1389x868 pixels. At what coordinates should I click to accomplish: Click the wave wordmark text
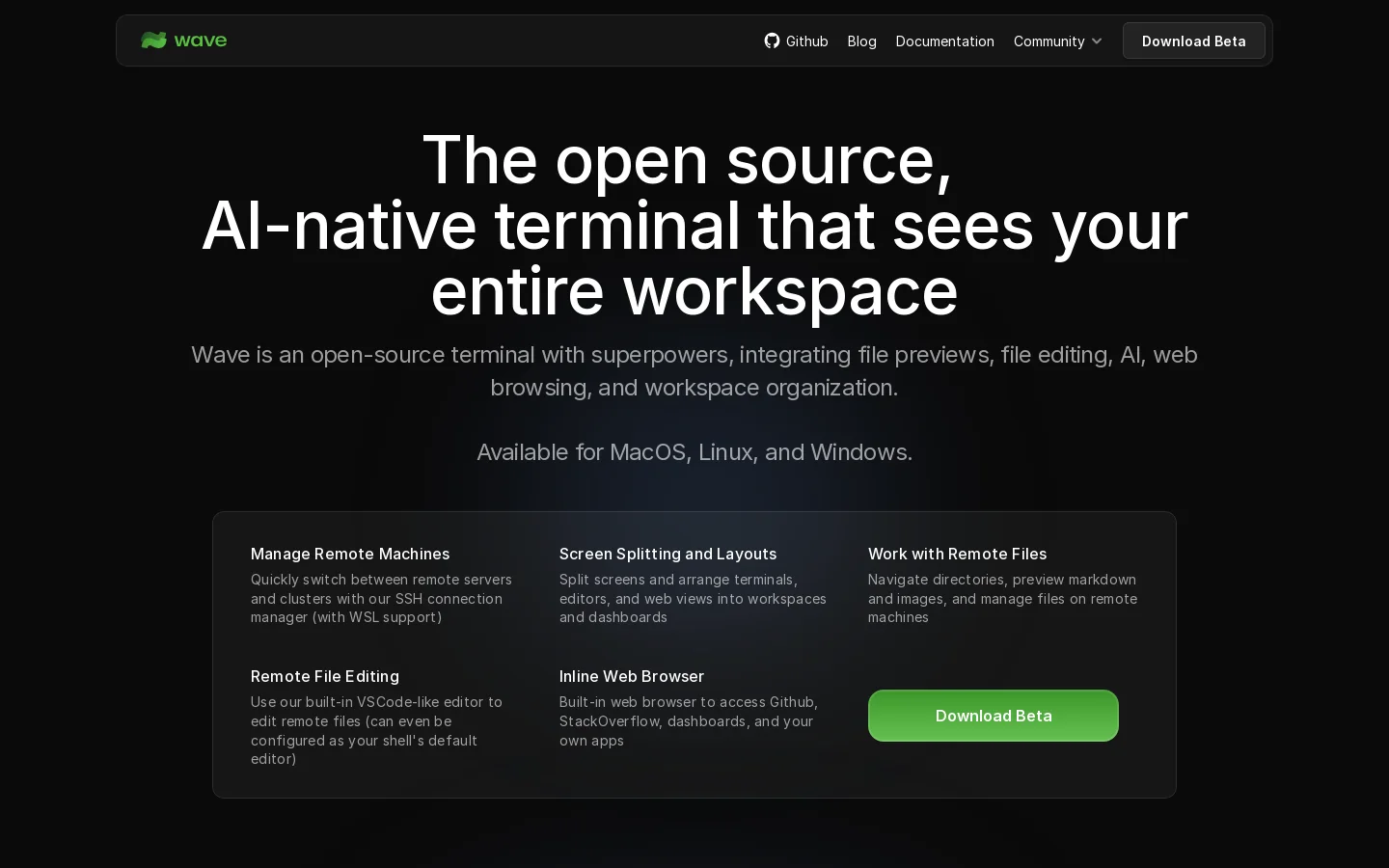[x=201, y=41]
